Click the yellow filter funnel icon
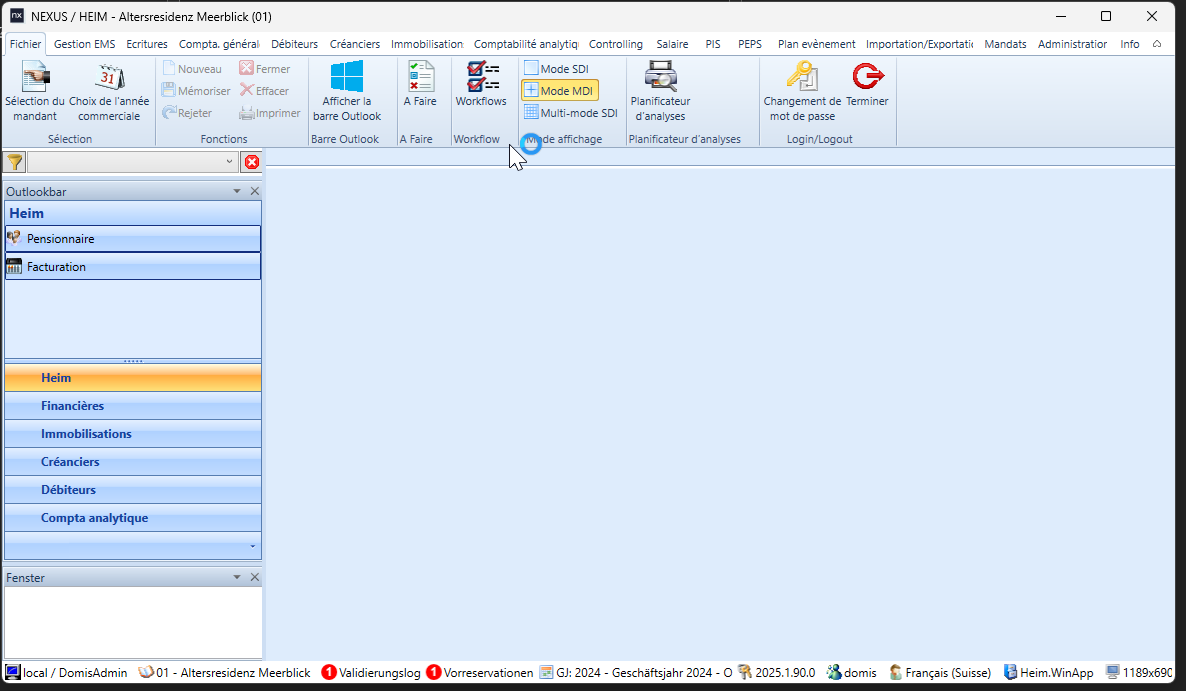The image size is (1186, 691). pyautogui.click(x=15, y=162)
